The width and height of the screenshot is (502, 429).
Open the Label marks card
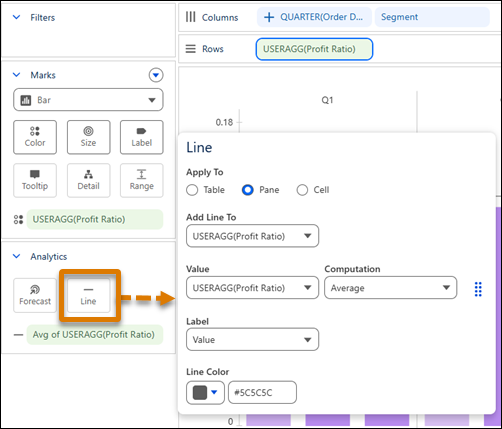tap(142, 137)
